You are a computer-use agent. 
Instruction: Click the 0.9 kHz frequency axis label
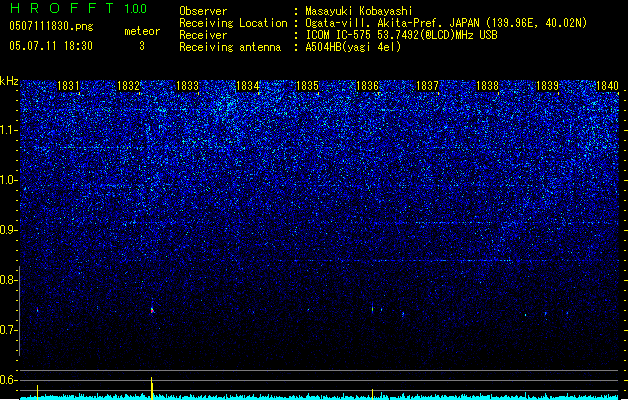pyautogui.click(x=9, y=230)
